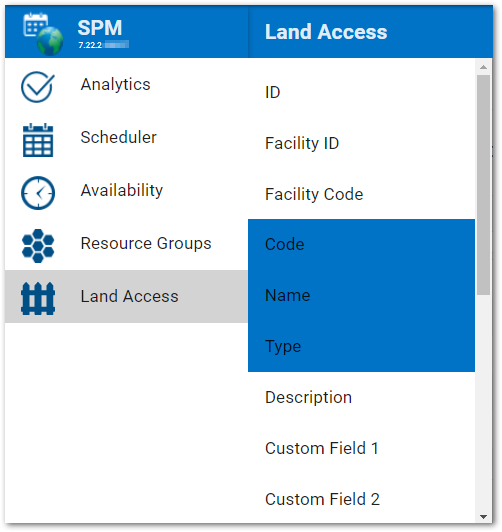
Task: Click the scrollbar down arrow
Action: [483, 517]
